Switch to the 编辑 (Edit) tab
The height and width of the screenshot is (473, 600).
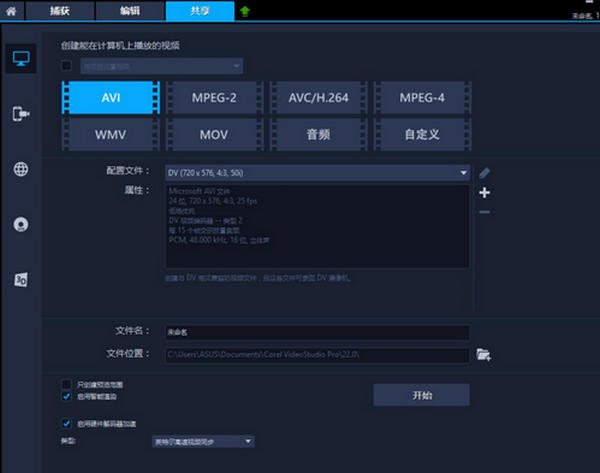(x=130, y=11)
